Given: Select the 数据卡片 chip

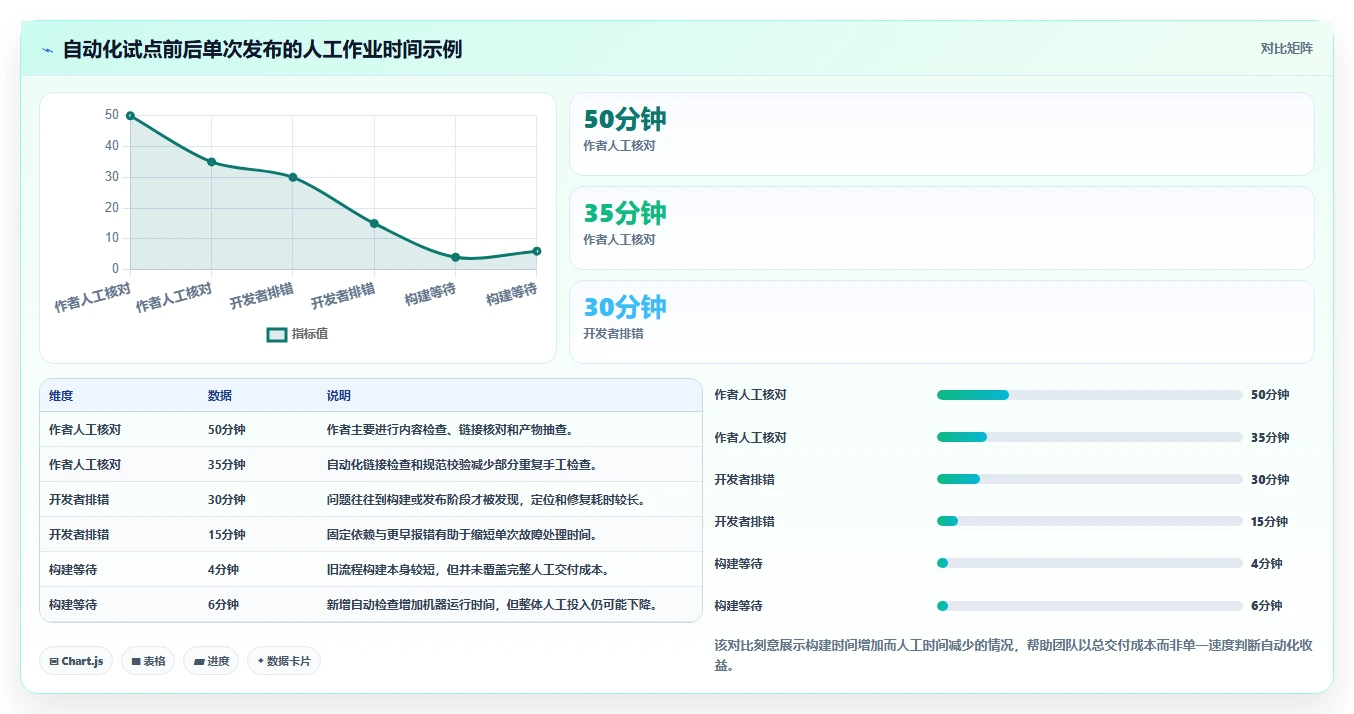Looking at the screenshot, I should pos(284,661).
